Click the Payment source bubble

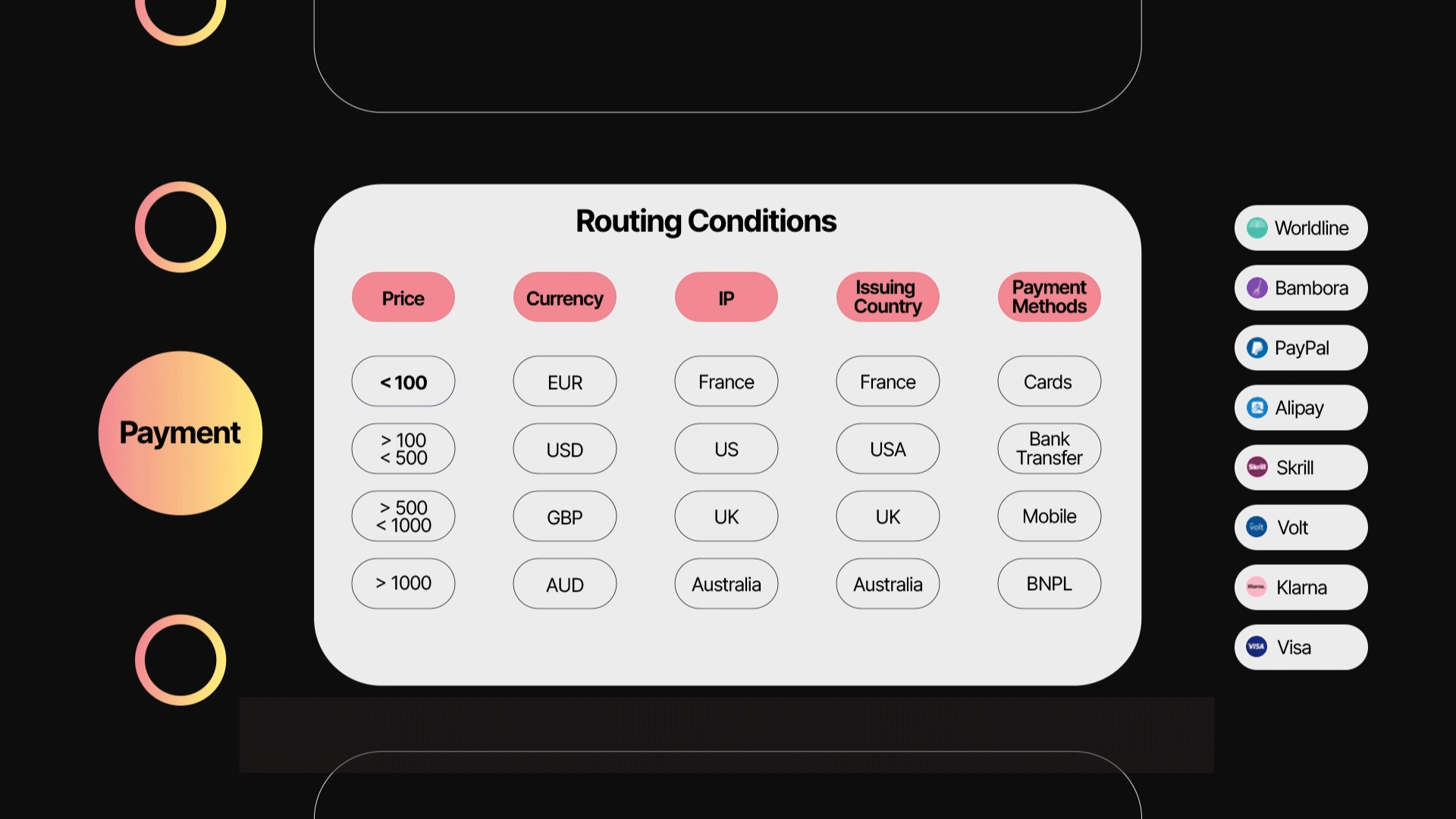click(180, 432)
